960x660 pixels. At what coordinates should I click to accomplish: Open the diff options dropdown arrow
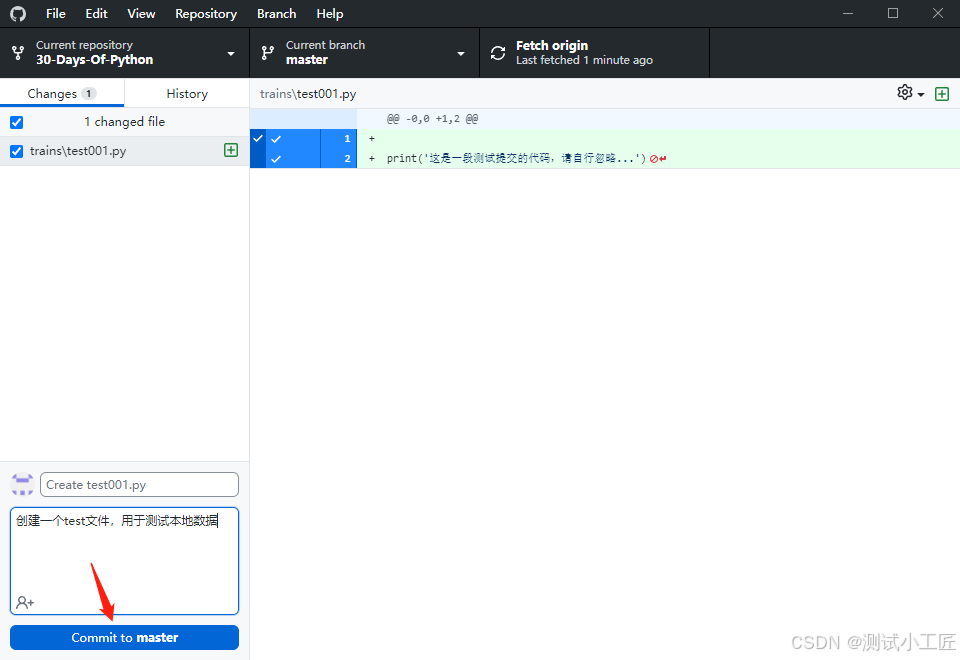pyautogui.click(x=921, y=95)
